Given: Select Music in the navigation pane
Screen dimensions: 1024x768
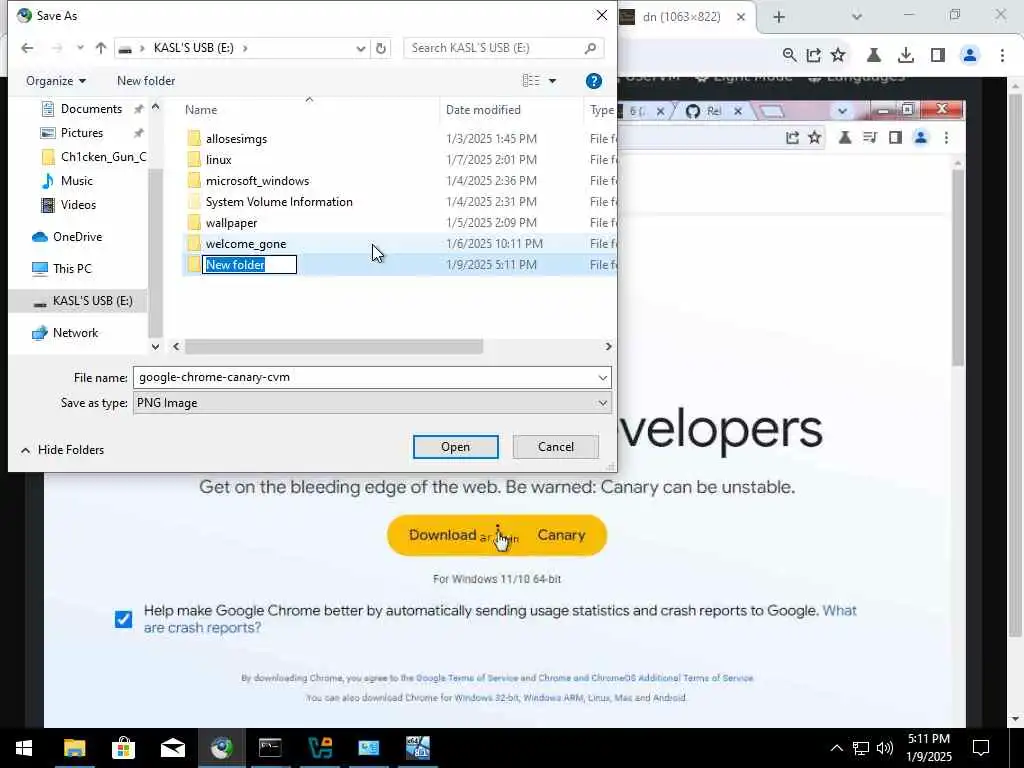Looking at the screenshot, I should coord(76,181).
